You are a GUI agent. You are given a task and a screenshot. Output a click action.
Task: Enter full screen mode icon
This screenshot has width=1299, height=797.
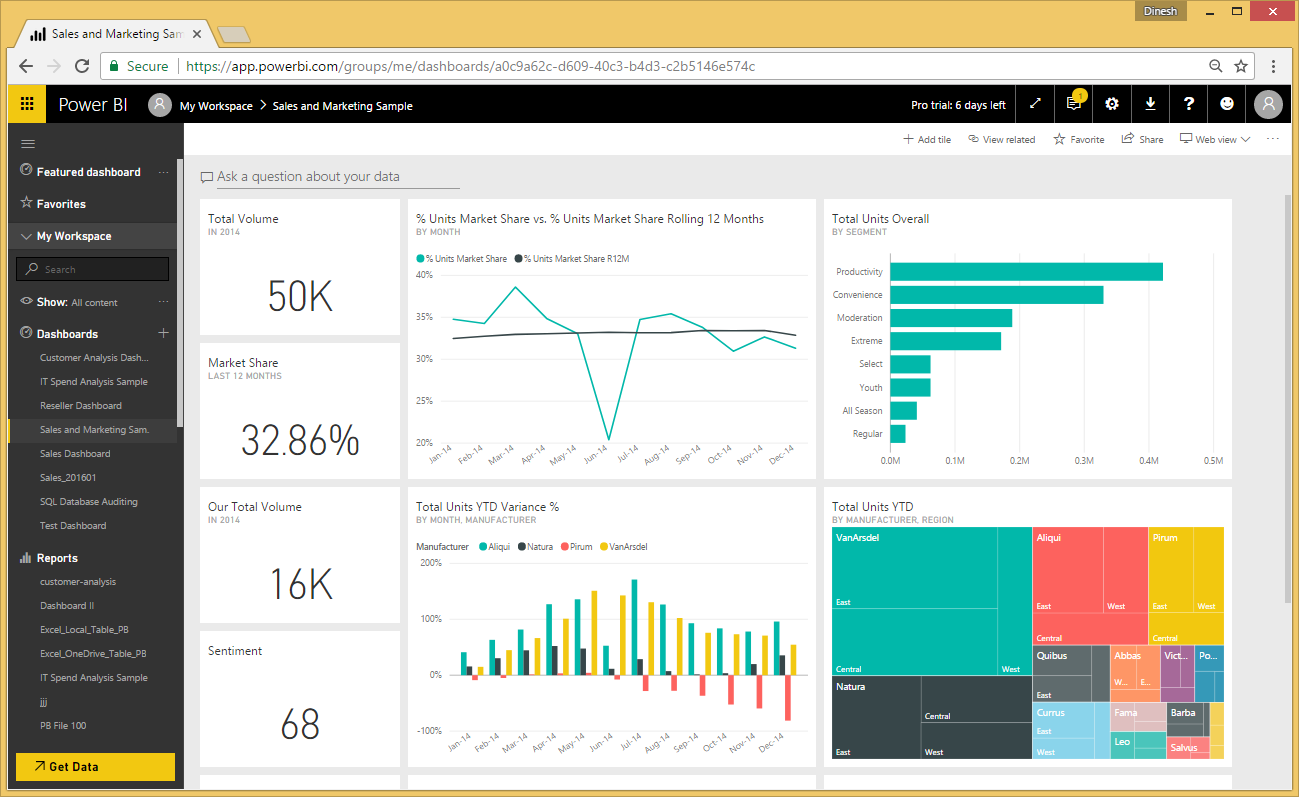coord(1035,104)
